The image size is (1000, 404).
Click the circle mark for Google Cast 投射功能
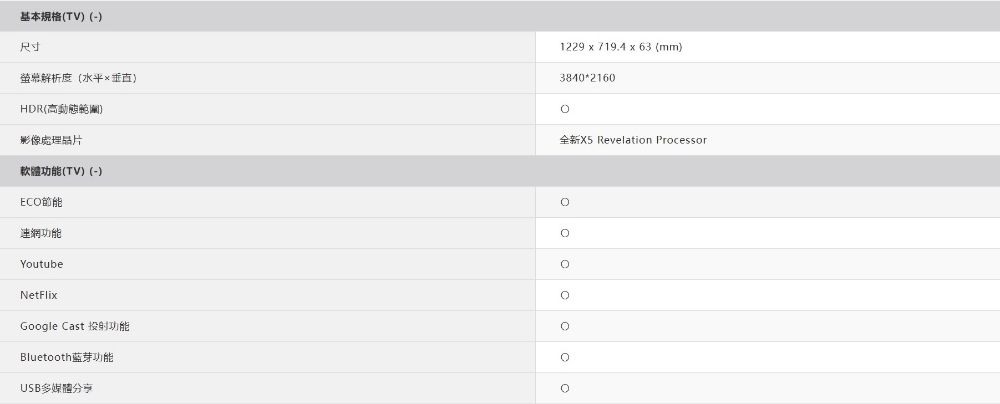pos(565,326)
